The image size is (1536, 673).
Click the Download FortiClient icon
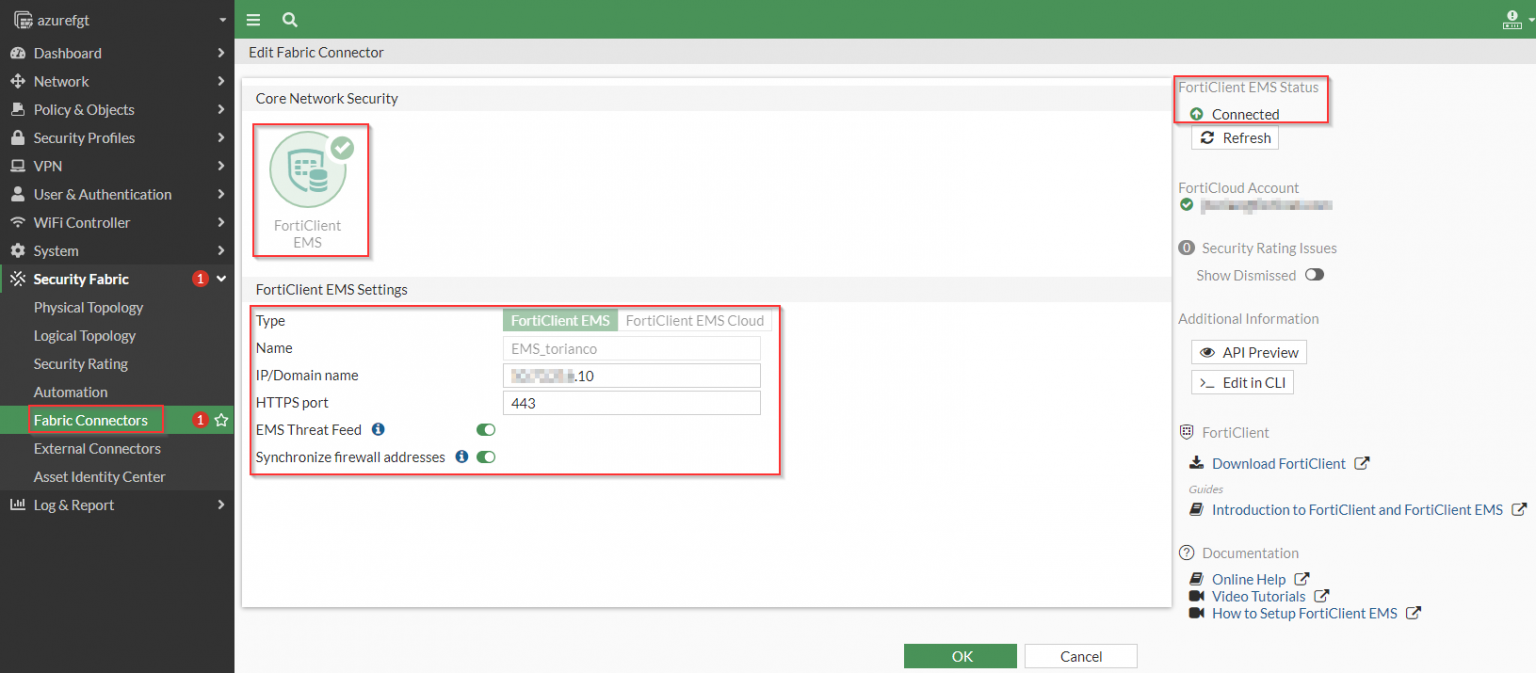1196,463
